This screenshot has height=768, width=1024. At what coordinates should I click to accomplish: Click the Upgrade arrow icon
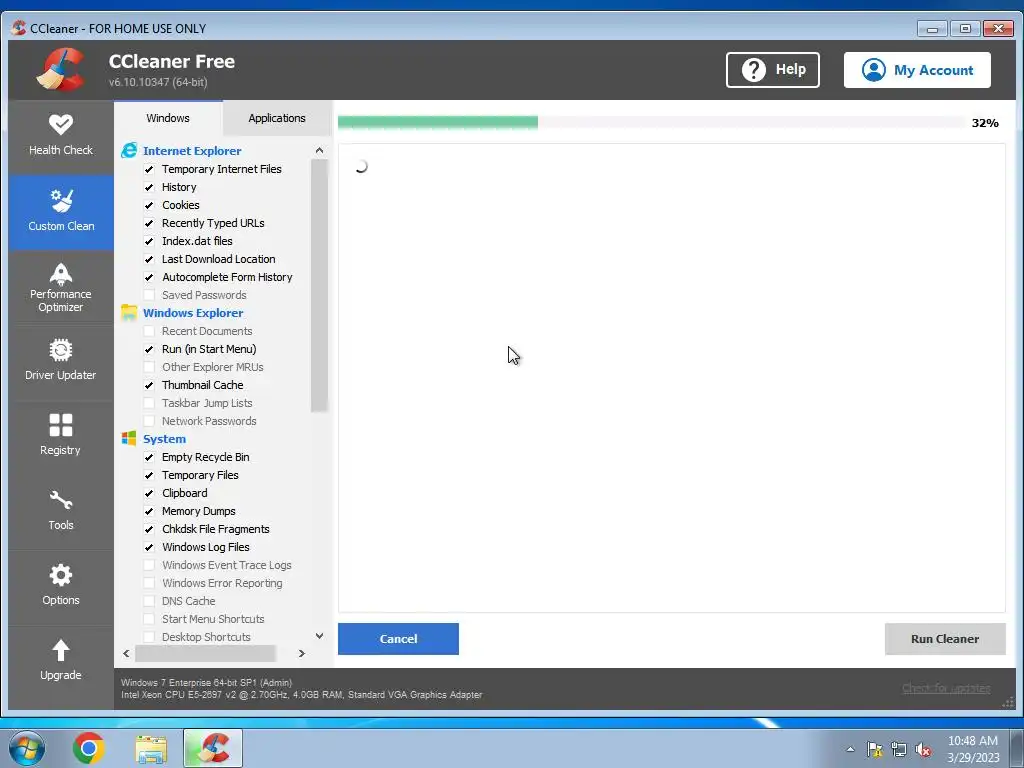click(x=61, y=650)
